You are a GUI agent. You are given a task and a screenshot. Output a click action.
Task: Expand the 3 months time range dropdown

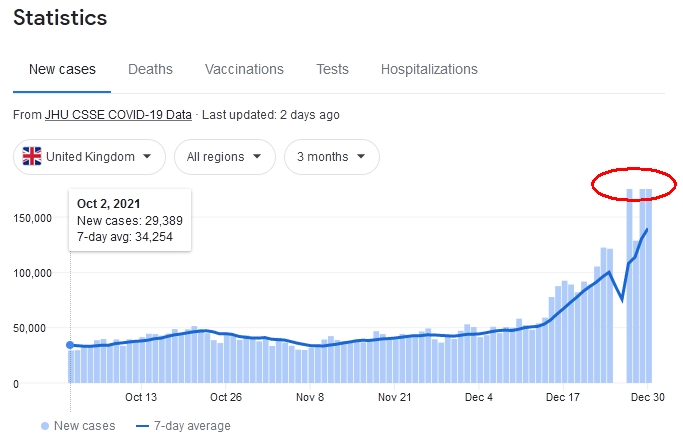point(331,157)
